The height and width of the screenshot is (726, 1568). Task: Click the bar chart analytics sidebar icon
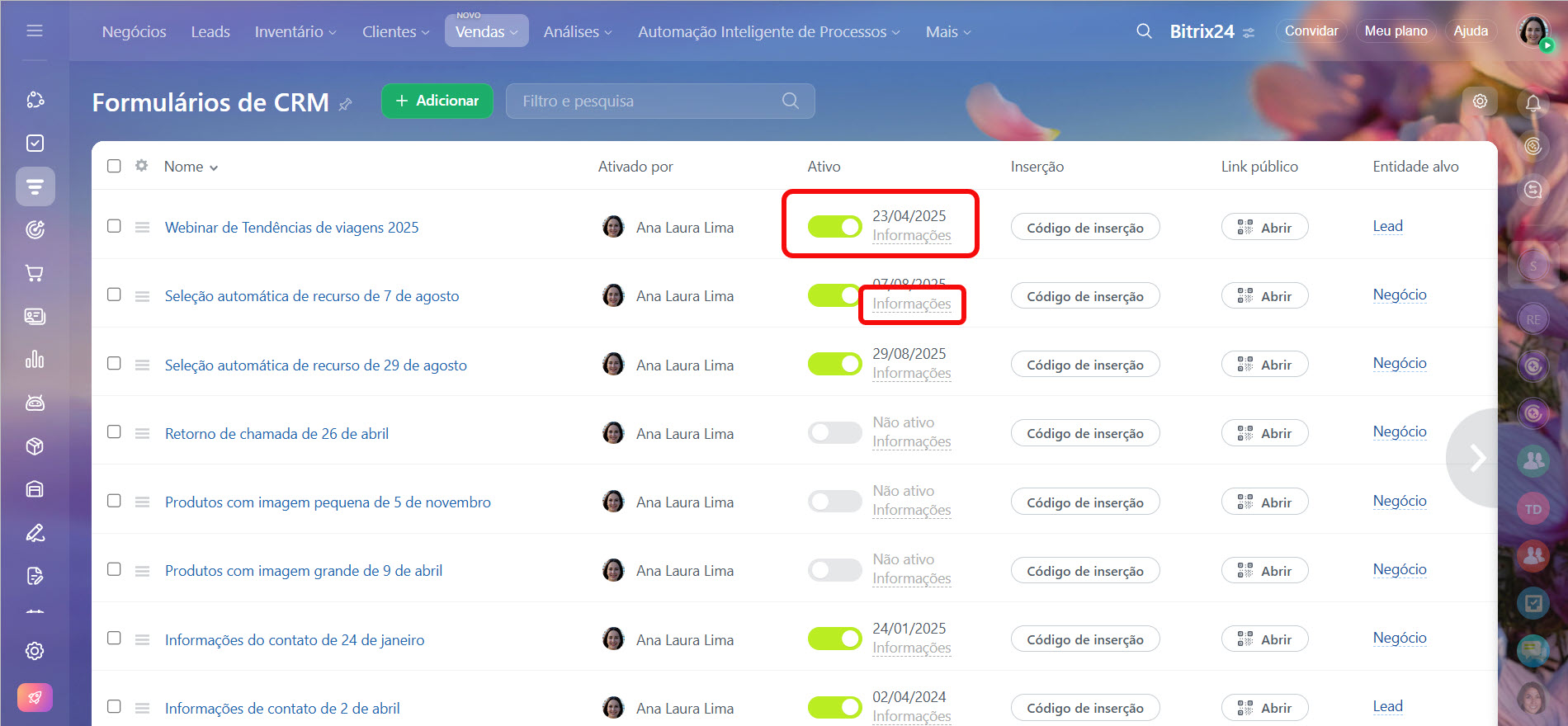coord(35,360)
